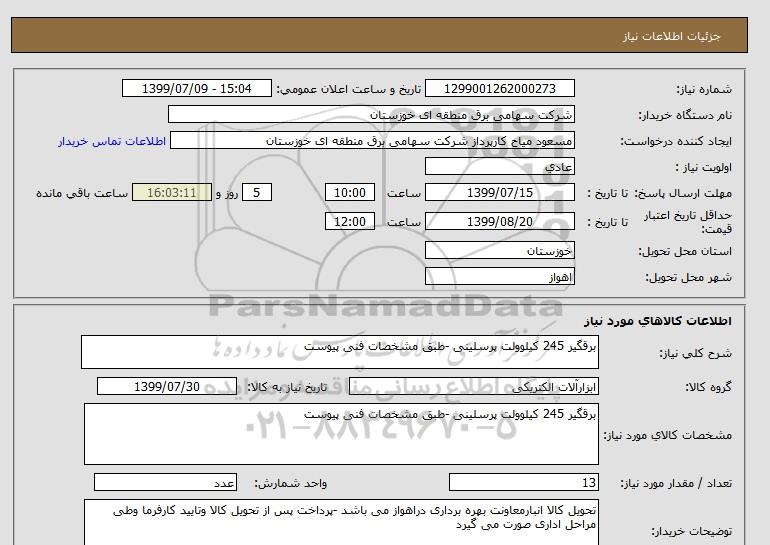The width and height of the screenshot is (770, 545).
Task: Click the تاریخ و ساعت اعلان عمومی label
Action: pos(349,89)
